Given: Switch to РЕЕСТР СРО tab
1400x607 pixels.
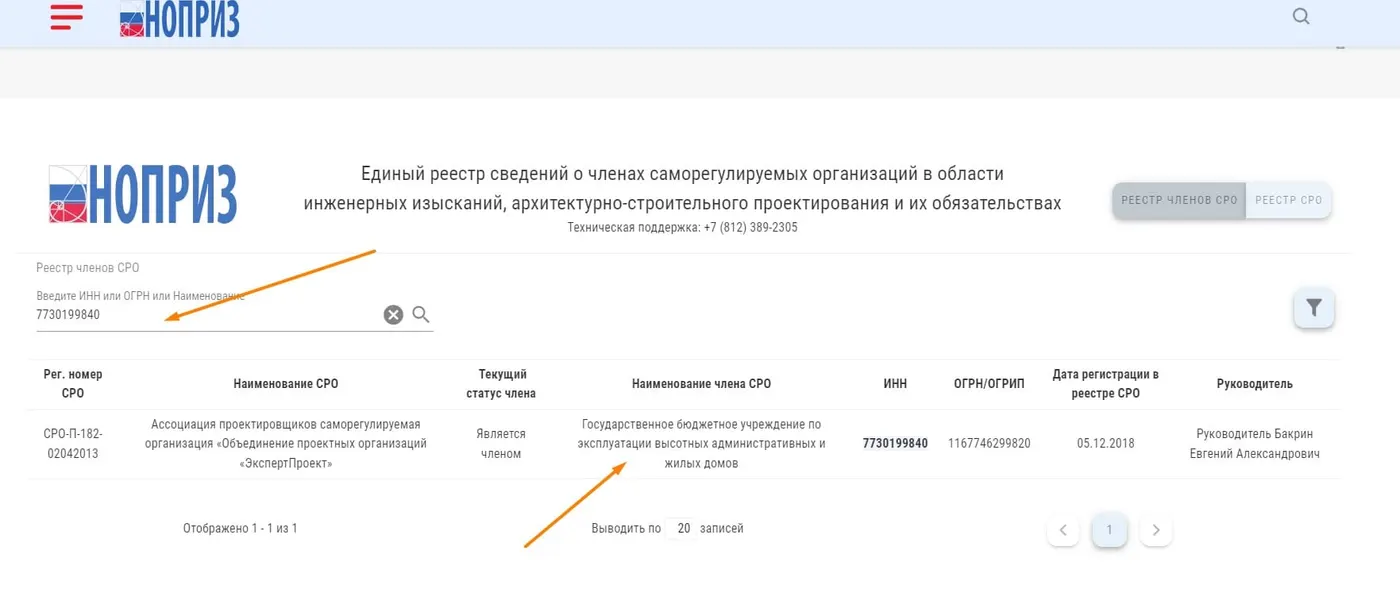Looking at the screenshot, I should coord(1288,200).
